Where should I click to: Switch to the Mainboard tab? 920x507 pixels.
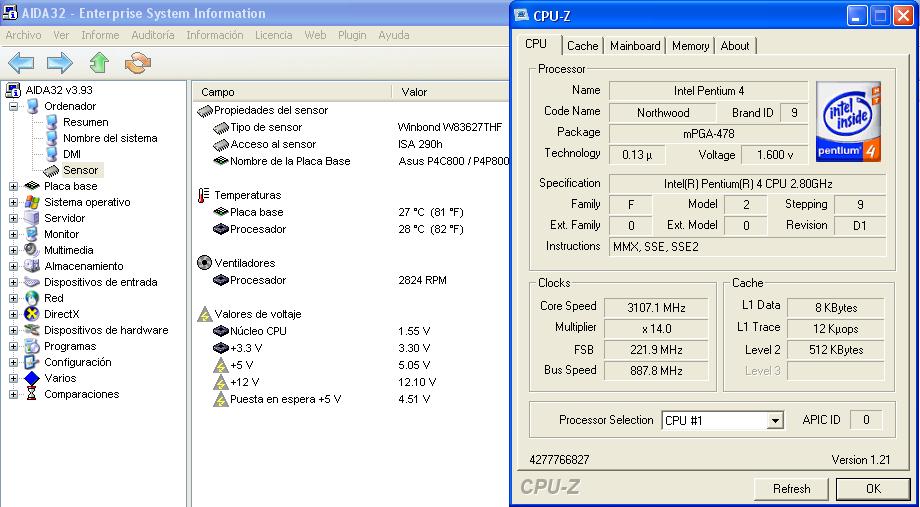[x=635, y=46]
